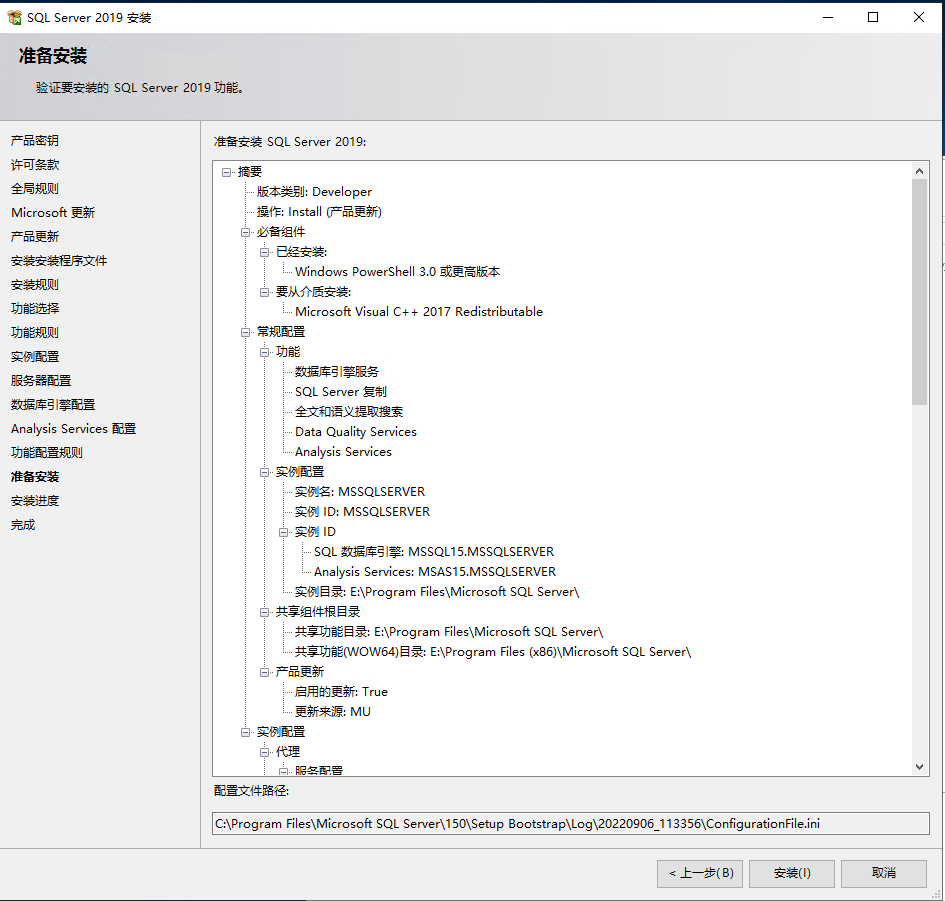Select 产品更新 step in sidebar
This screenshot has width=945, height=901.
[34, 237]
